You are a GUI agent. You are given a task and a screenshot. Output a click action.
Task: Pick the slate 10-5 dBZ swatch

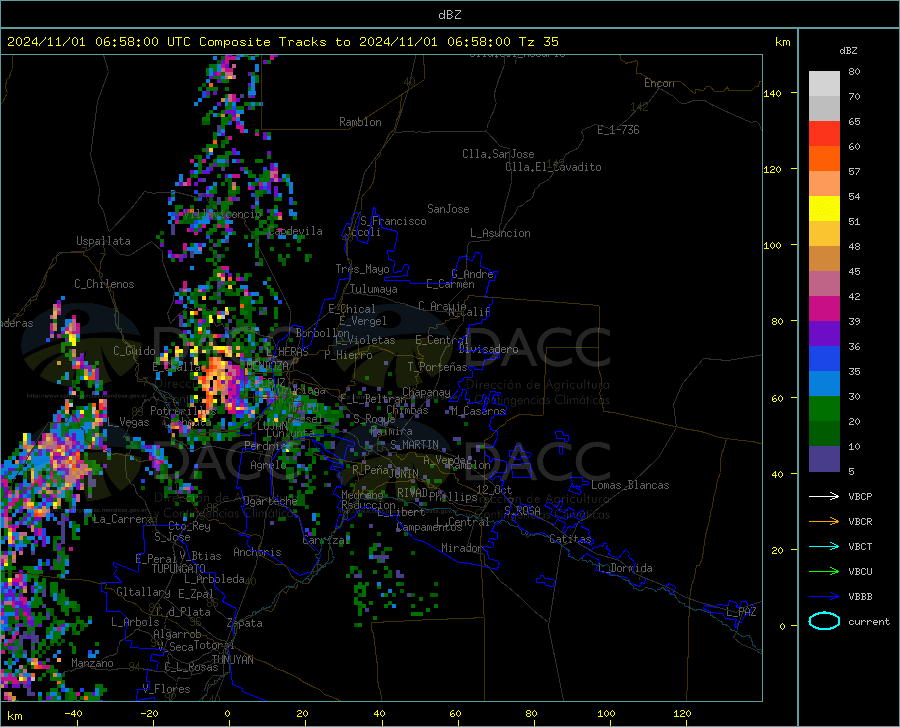click(824, 459)
